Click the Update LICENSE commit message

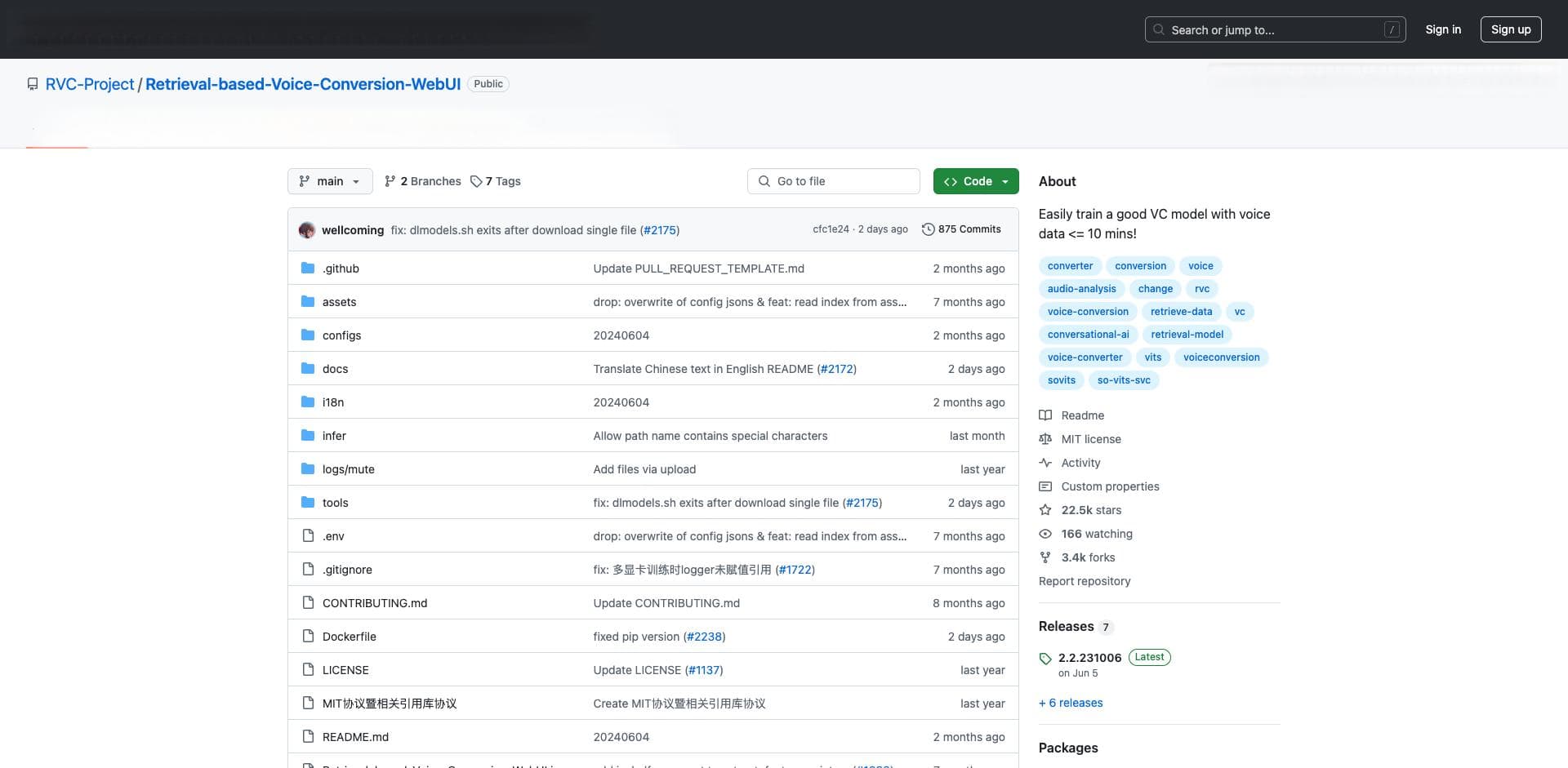coord(637,670)
